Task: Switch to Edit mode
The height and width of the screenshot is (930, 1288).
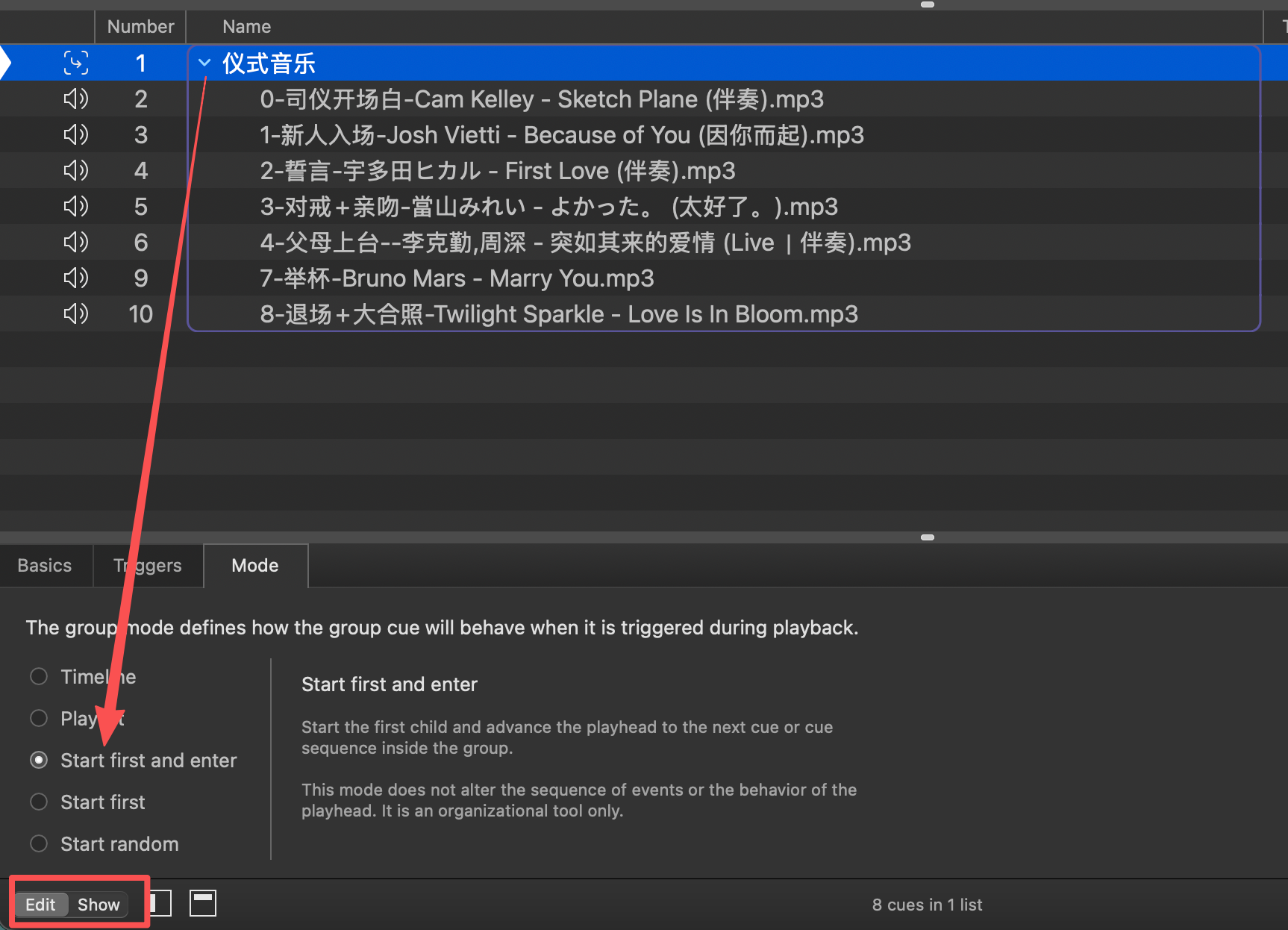Action: tap(40, 905)
